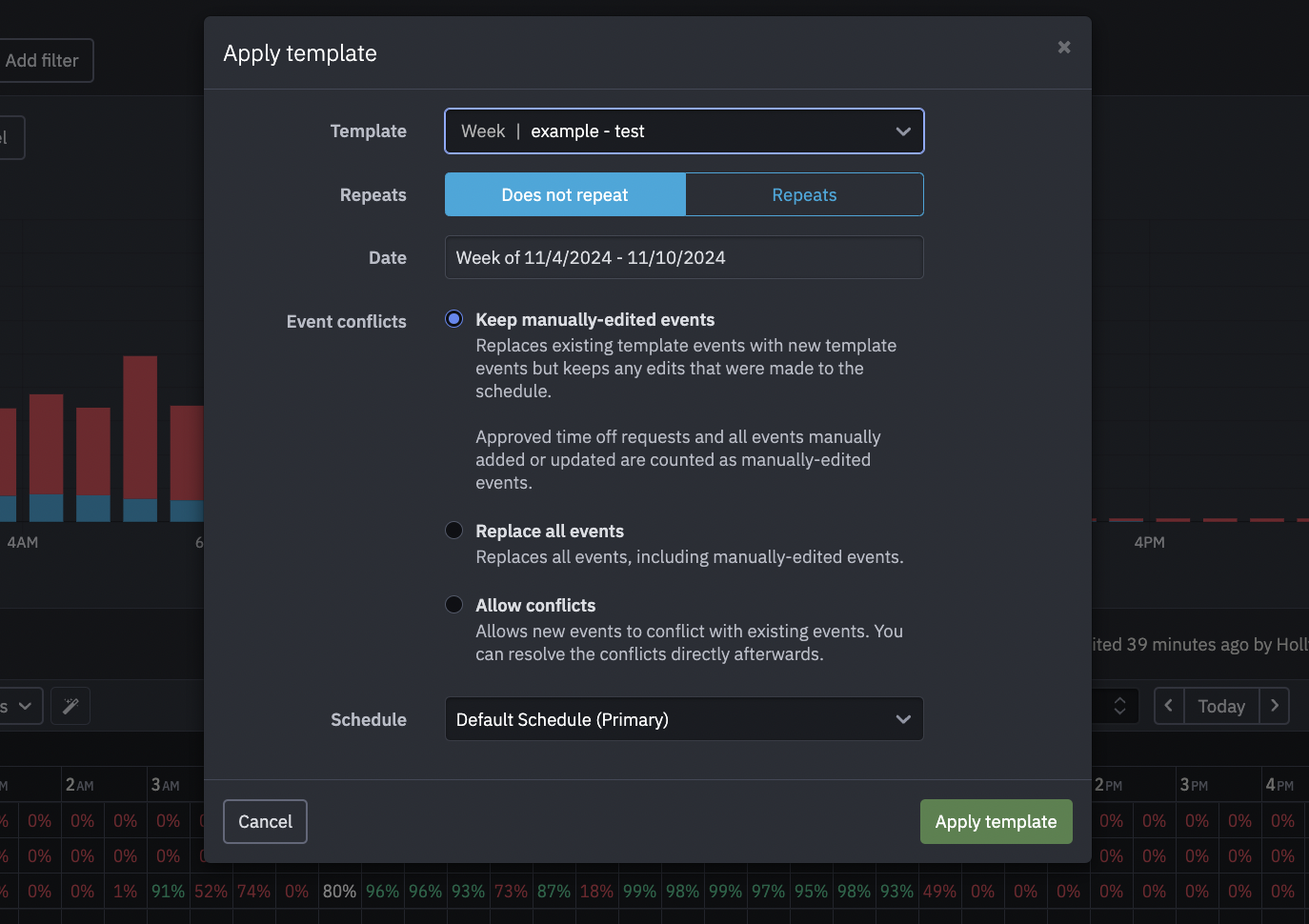The width and height of the screenshot is (1309, 924).
Task: Close the Apply template dialog
Action: coord(1064,48)
